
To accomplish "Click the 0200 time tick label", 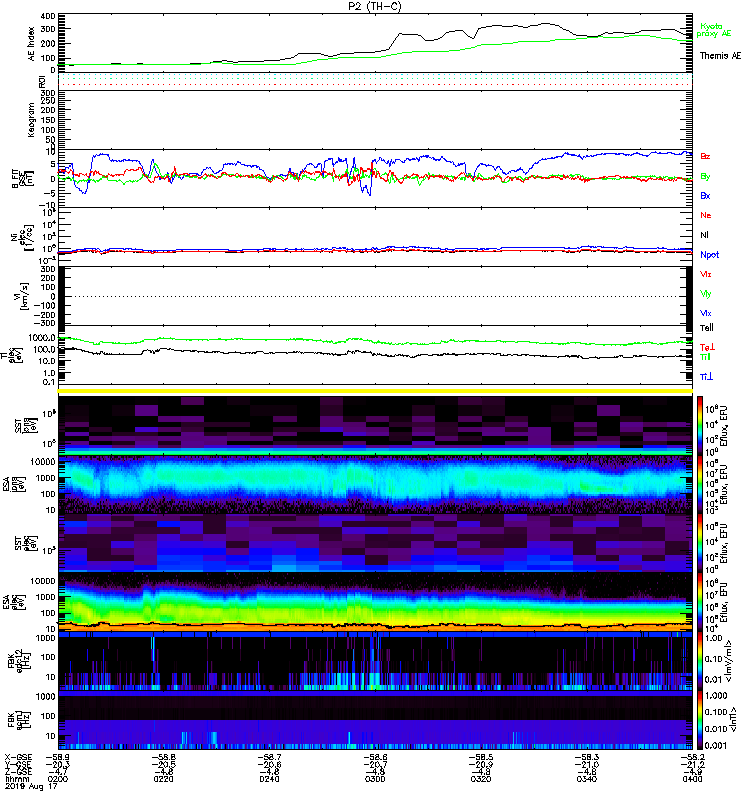I will tap(57, 779).
